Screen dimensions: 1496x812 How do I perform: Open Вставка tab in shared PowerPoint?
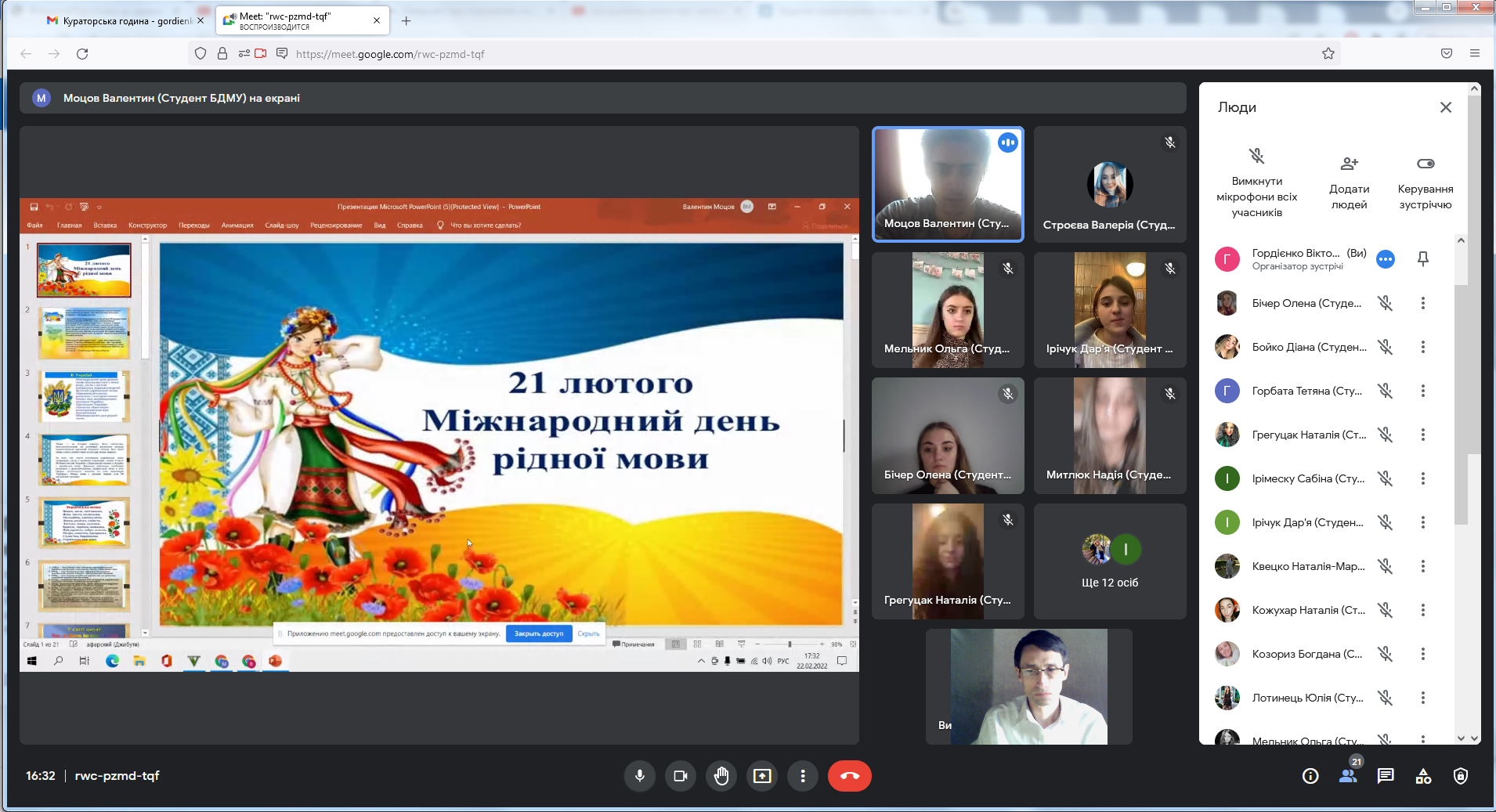click(105, 226)
